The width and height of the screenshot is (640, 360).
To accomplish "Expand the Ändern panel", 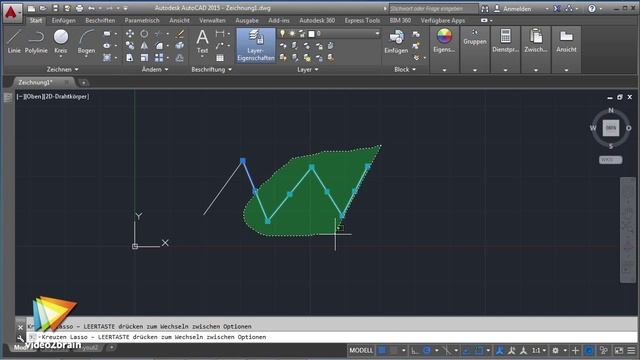I will point(155,69).
